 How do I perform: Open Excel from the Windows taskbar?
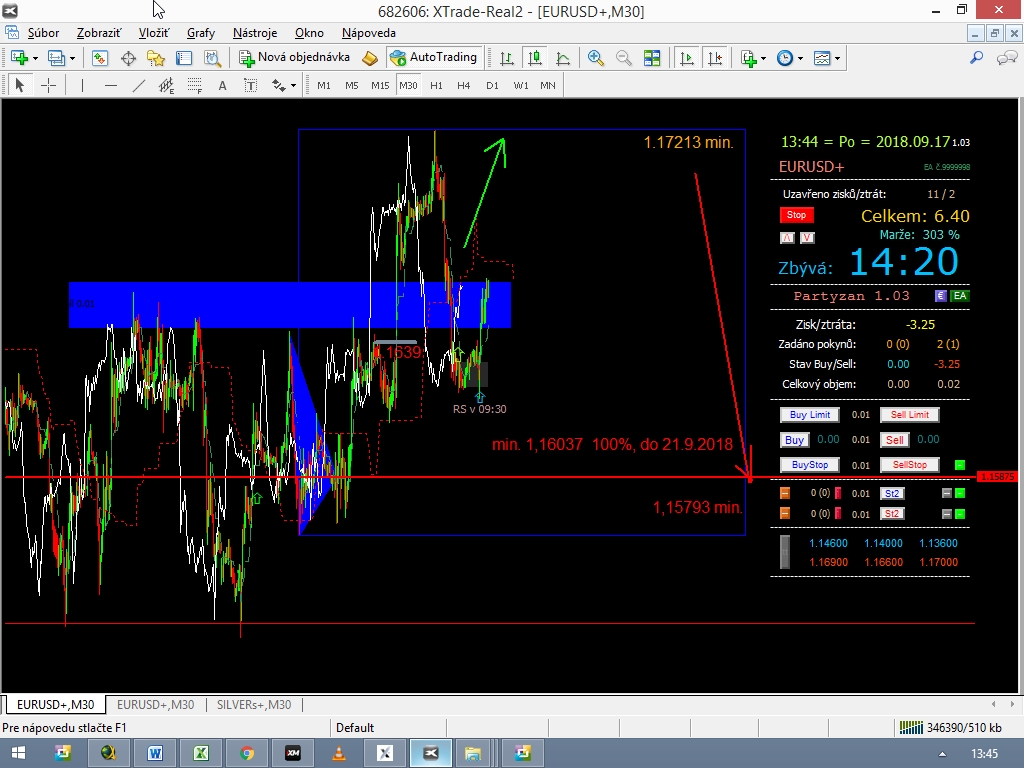pos(200,753)
